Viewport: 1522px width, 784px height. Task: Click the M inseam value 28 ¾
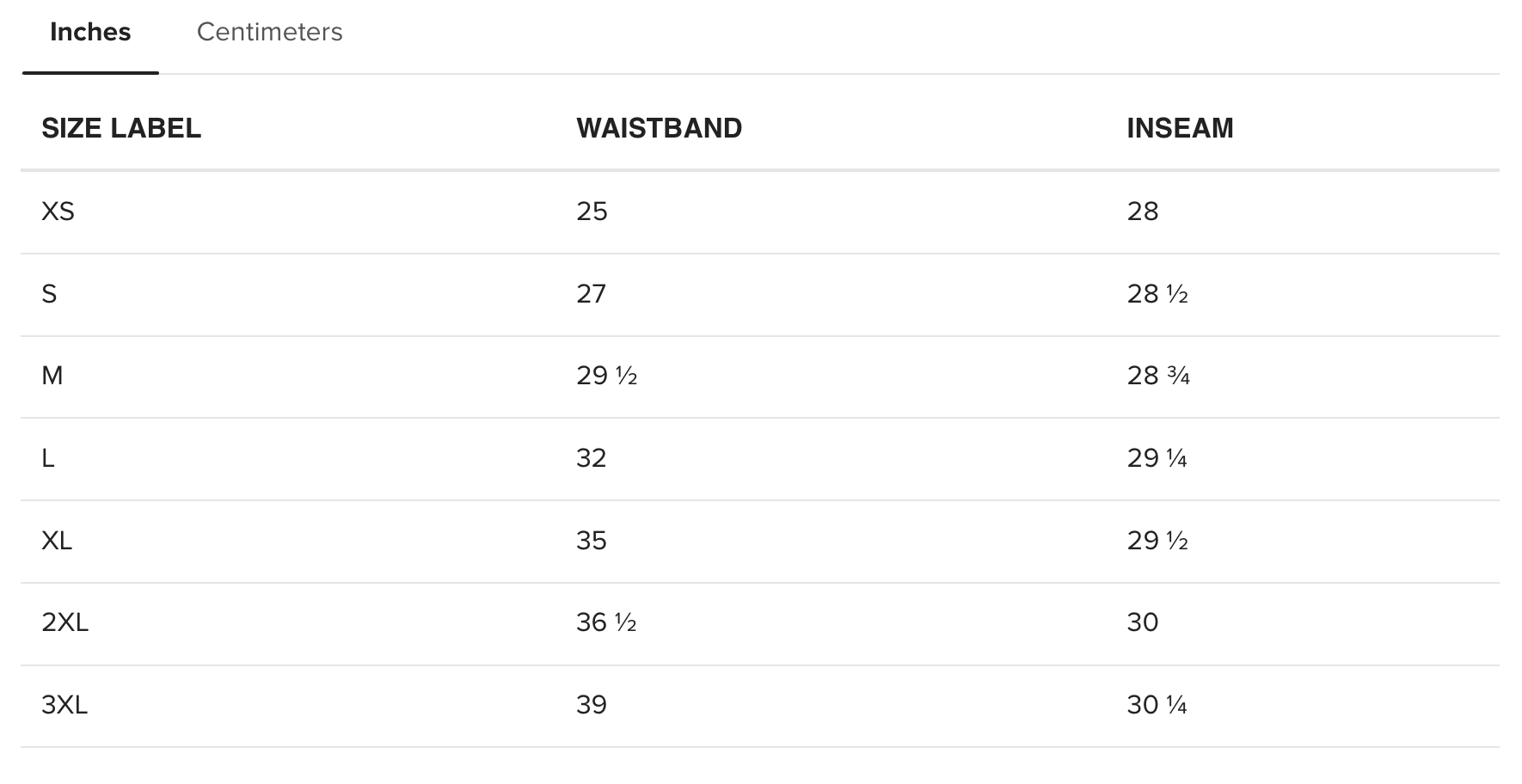tap(1158, 376)
